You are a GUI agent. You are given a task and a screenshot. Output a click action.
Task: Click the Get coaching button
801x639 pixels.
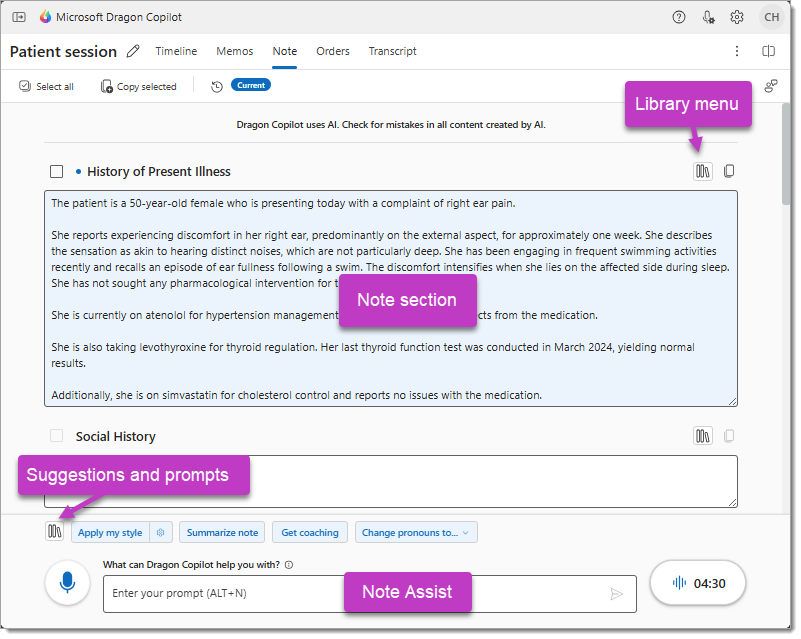click(310, 533)
